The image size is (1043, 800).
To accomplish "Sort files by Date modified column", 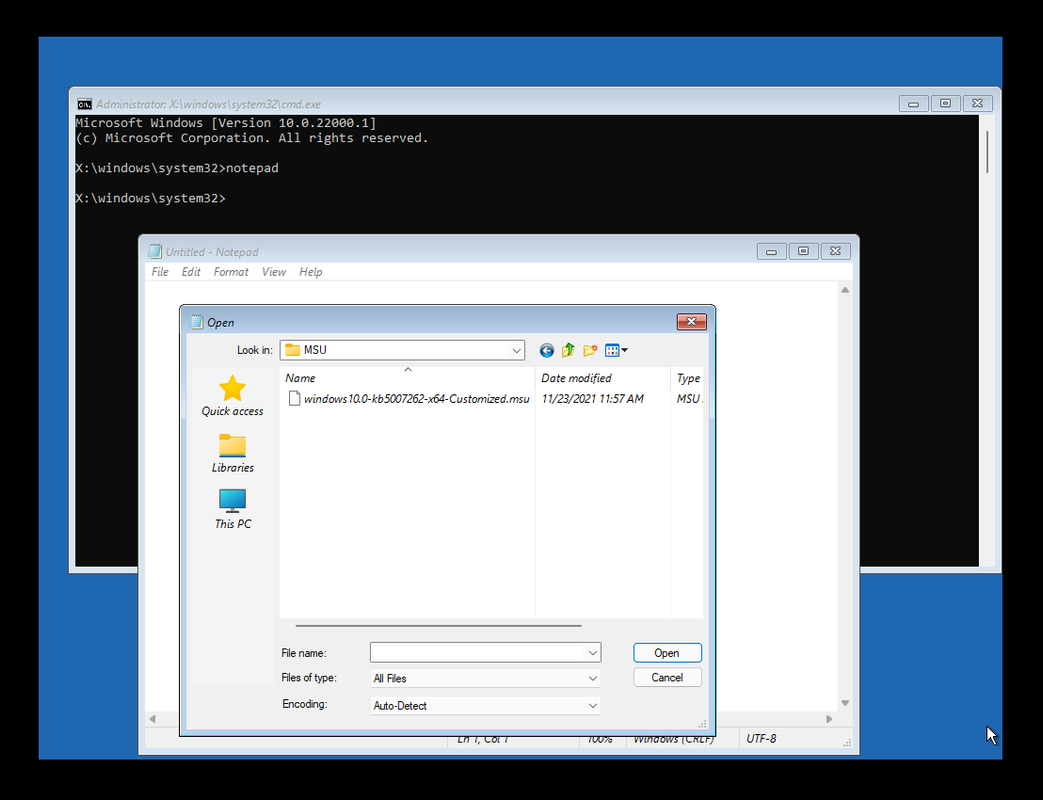I will (x=603, y=378).
